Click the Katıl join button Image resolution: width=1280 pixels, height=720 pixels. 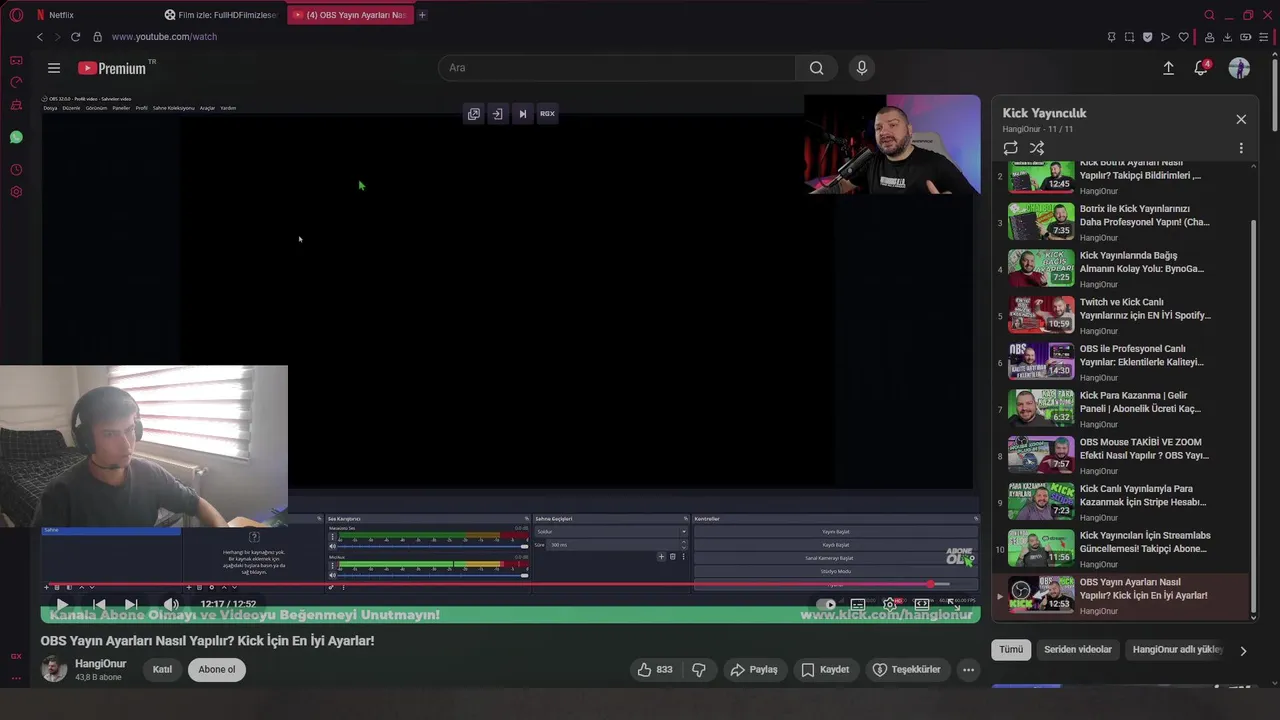pyautogui.click(x=162, y=670)
